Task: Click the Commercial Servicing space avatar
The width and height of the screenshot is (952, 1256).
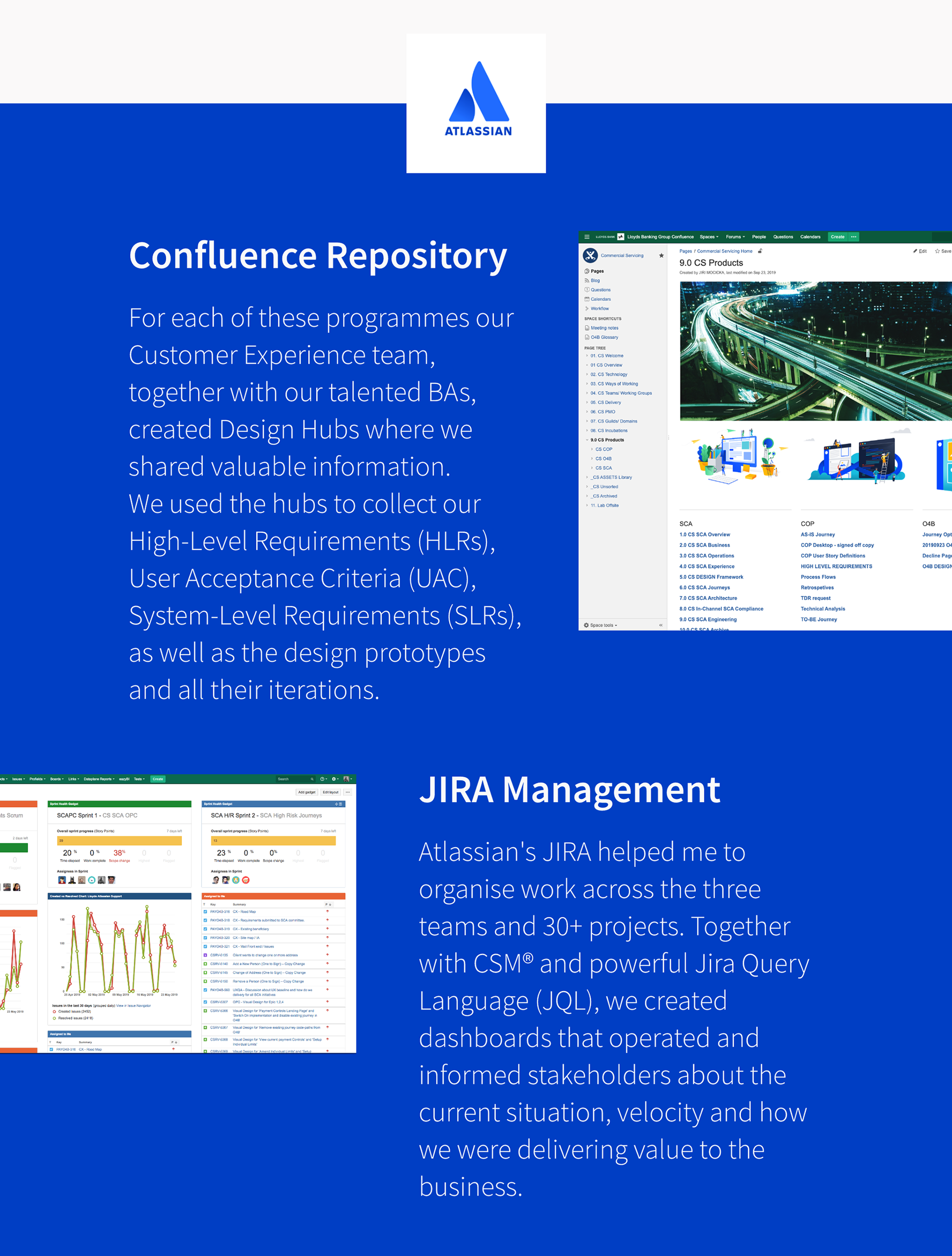Action: [591, 255]
